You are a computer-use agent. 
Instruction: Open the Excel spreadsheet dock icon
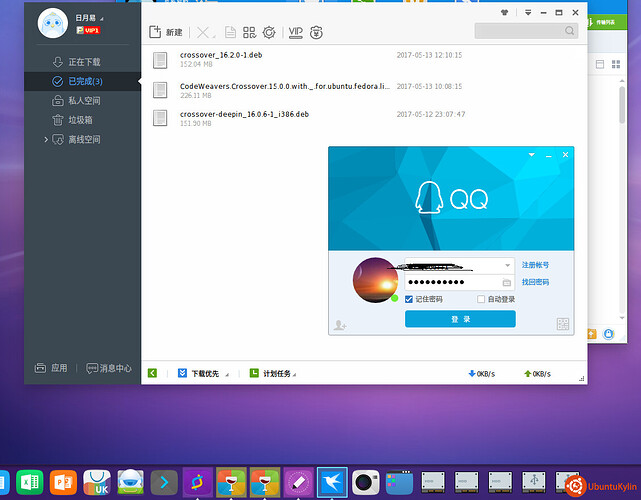point(30,483)
